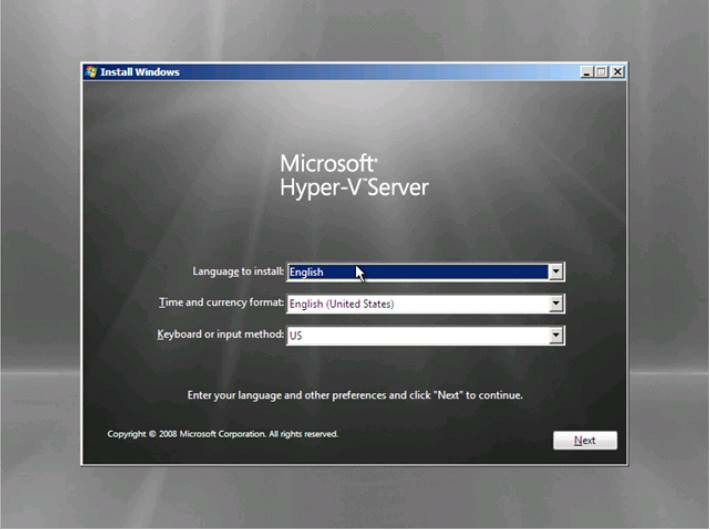Click the Windows flag icon in title bar
The width and height of the screenshot is (710, 530).
(91, 72)
